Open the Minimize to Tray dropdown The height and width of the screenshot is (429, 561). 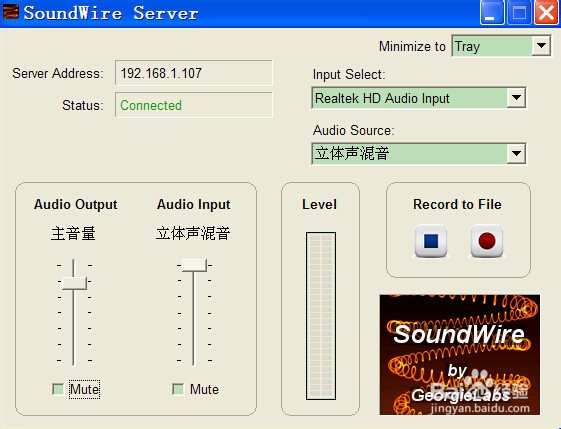pyautogui.click(x=501, y=46)
